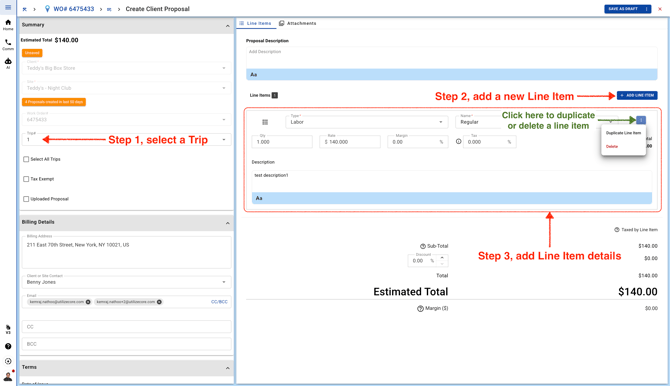
Task: Click the Margin ($) help icon
Action: pos(420,309)
